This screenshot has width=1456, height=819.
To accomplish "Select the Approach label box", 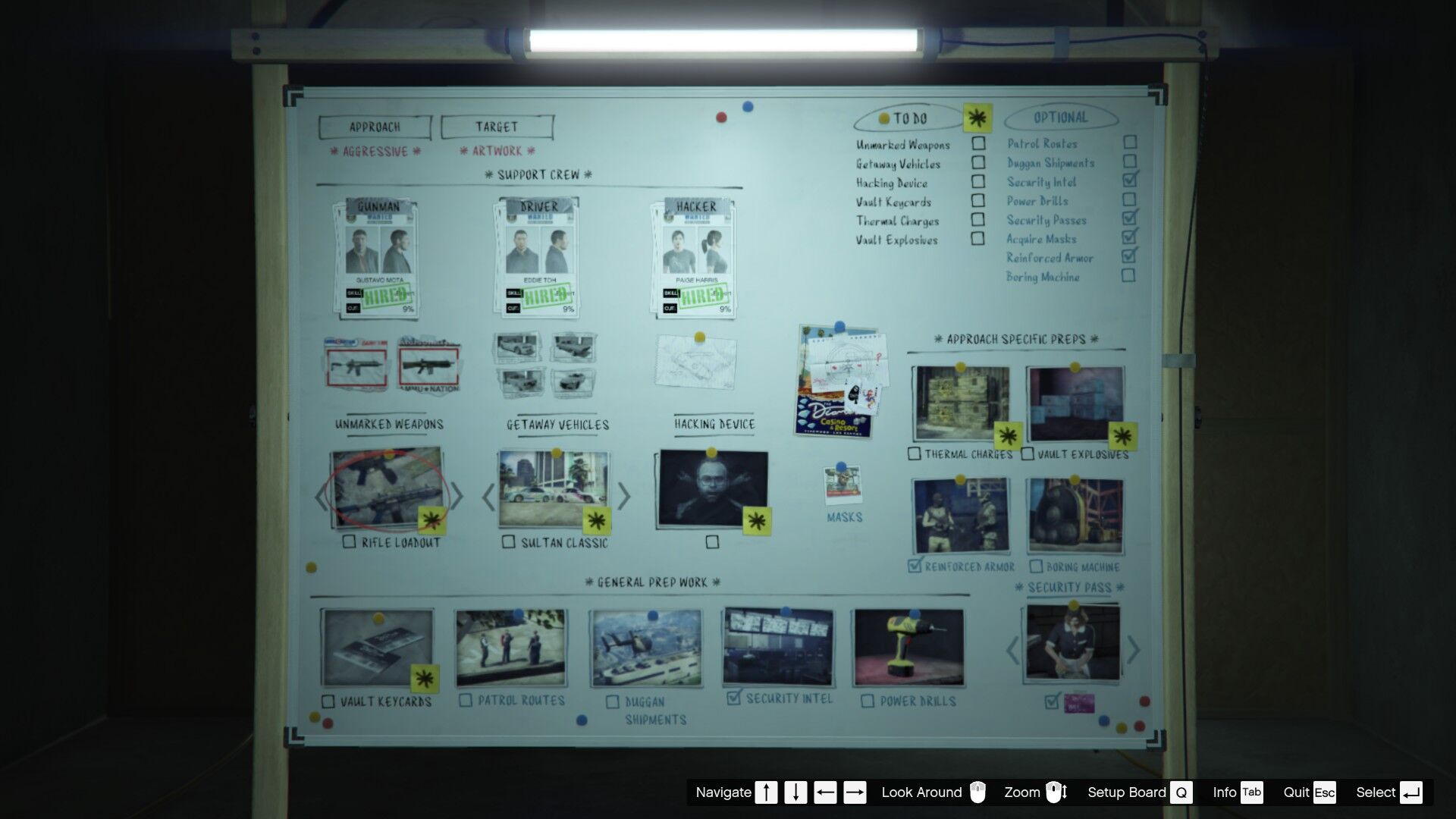I will pos(375,127).
